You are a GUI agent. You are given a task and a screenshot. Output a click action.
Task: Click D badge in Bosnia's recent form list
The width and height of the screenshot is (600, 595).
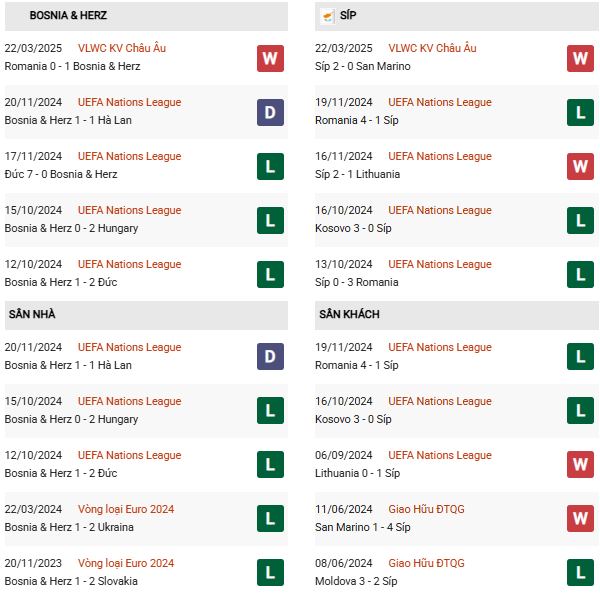click(x=270, y=112)
